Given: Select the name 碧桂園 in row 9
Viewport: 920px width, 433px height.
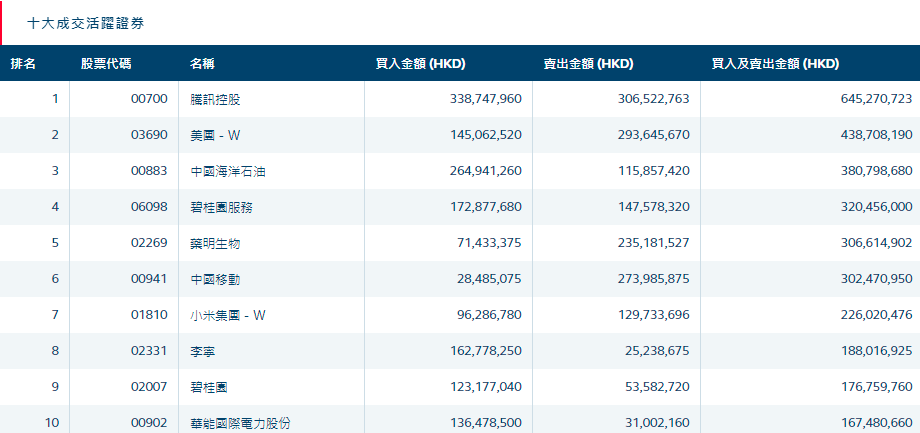Looking at the screenshot, I should [209, 388].
